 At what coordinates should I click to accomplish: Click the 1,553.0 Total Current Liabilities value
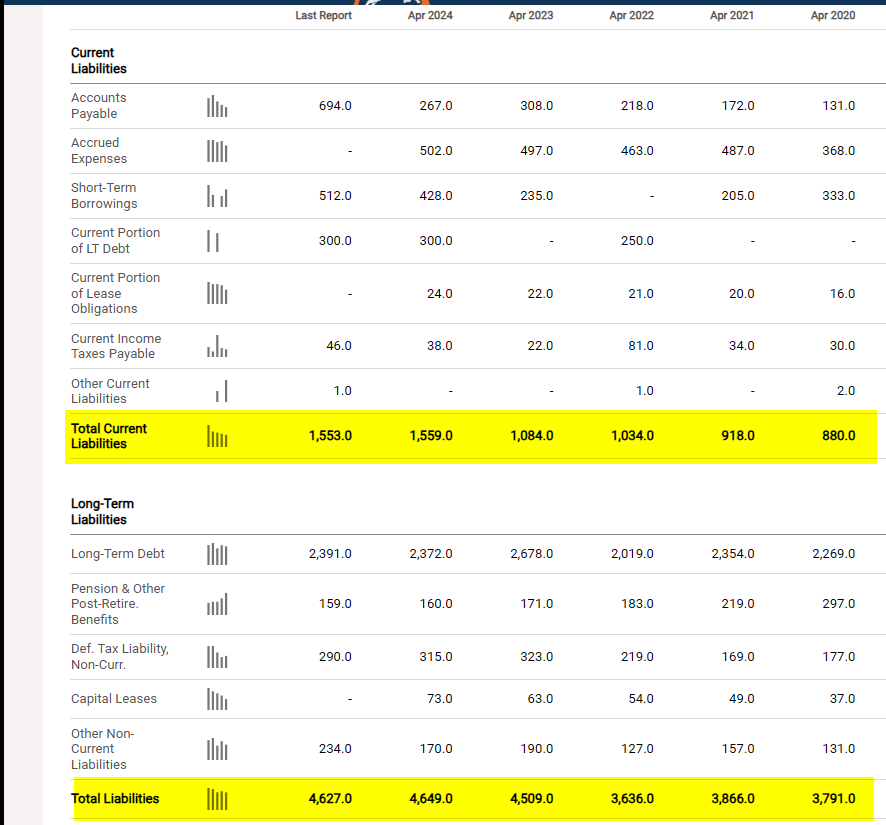pos(330,436)
